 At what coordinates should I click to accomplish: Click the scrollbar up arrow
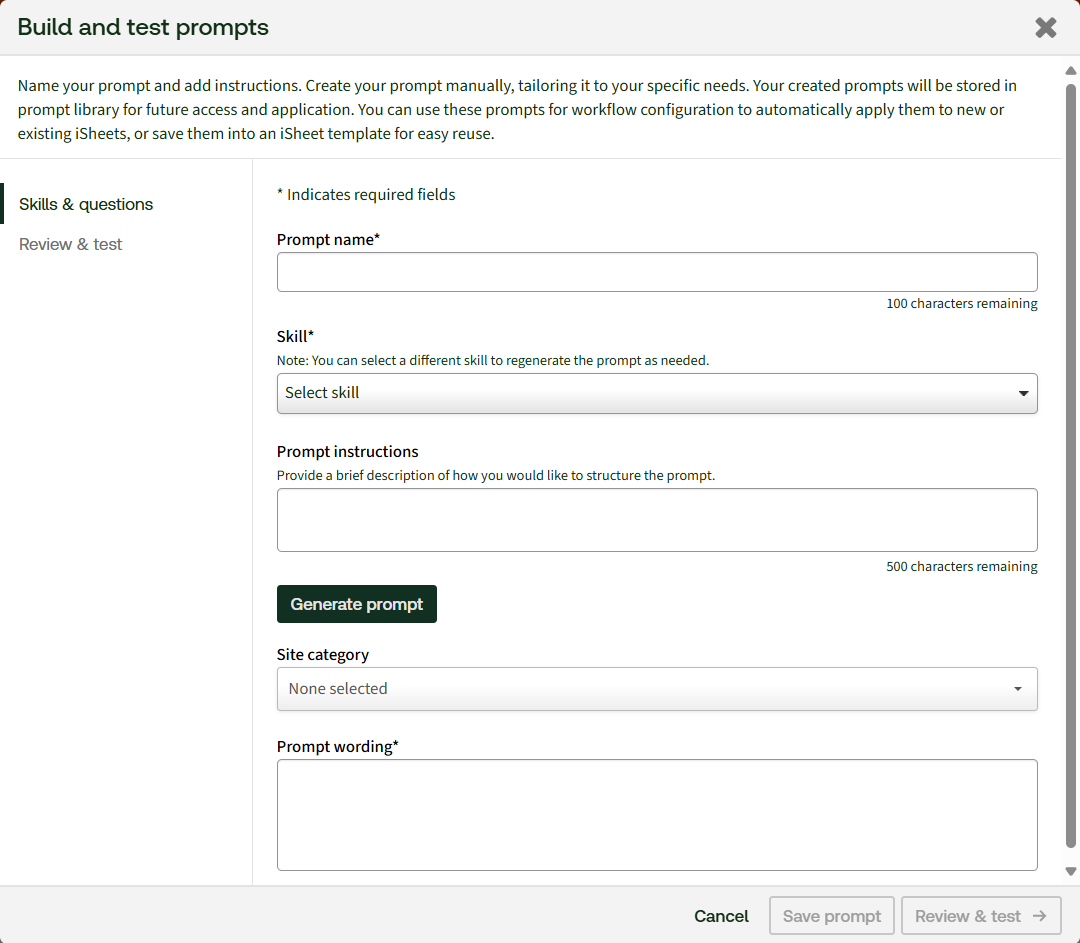pos(1071,71)
